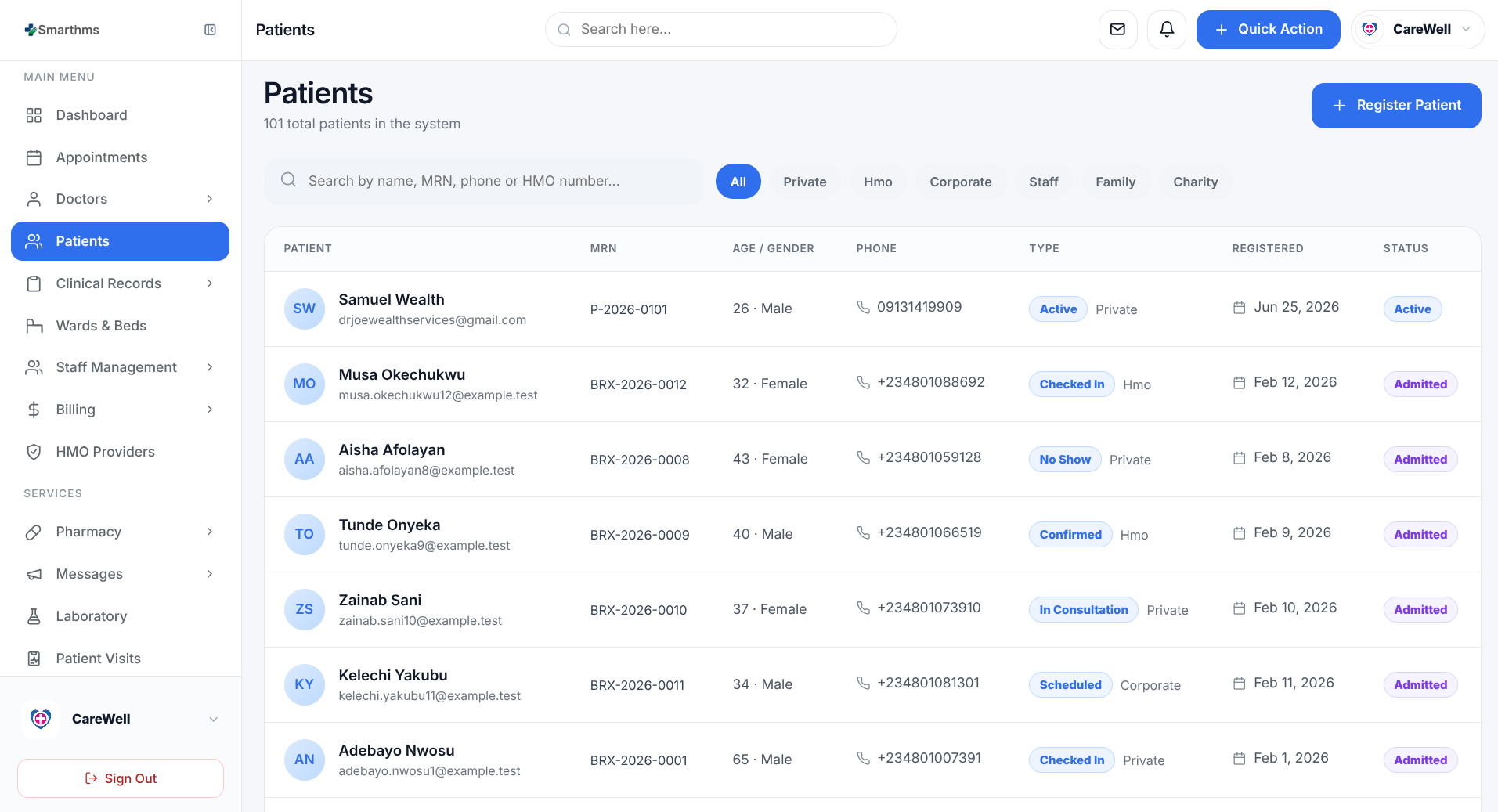Image resolution: width=1498 pixels, height=812 pixels.
Task: Open the CareWell switcher chevron in sidebar
Action: (213, 719)
